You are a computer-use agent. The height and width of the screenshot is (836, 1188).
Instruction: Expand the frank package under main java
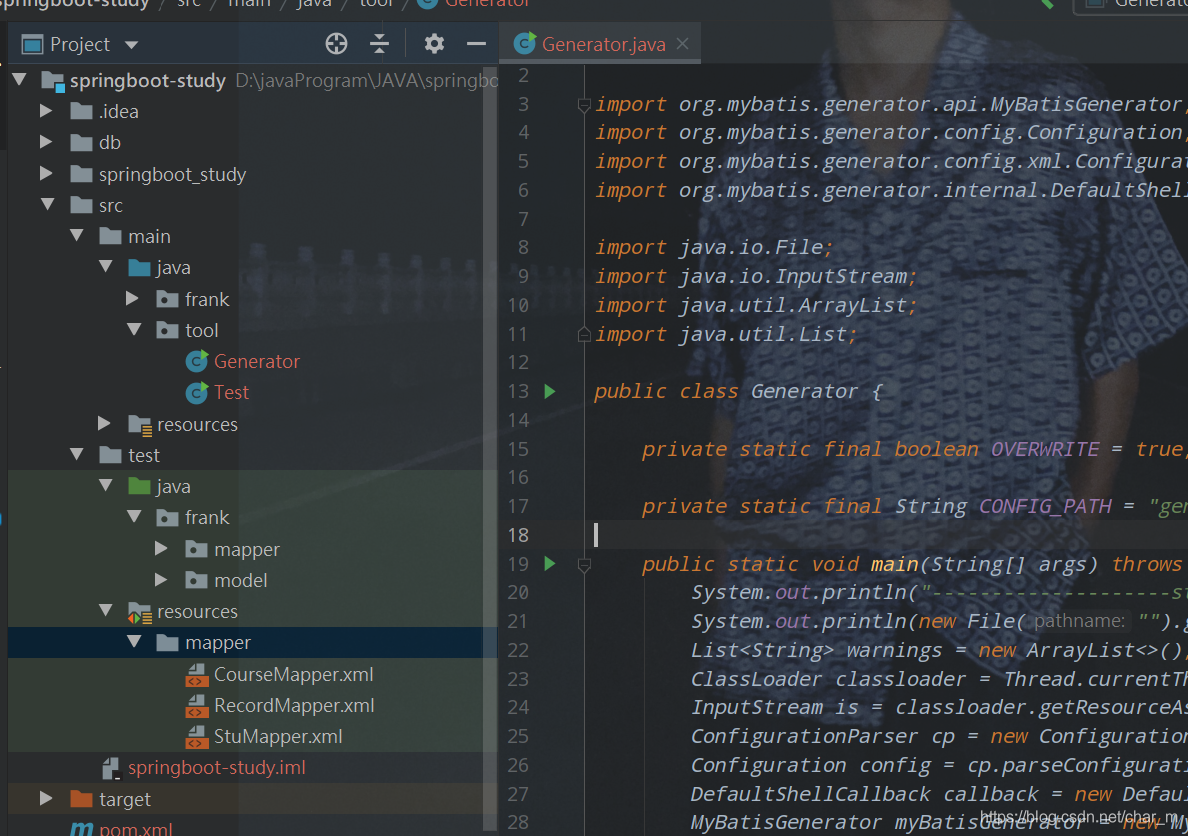tap(133, 299)
